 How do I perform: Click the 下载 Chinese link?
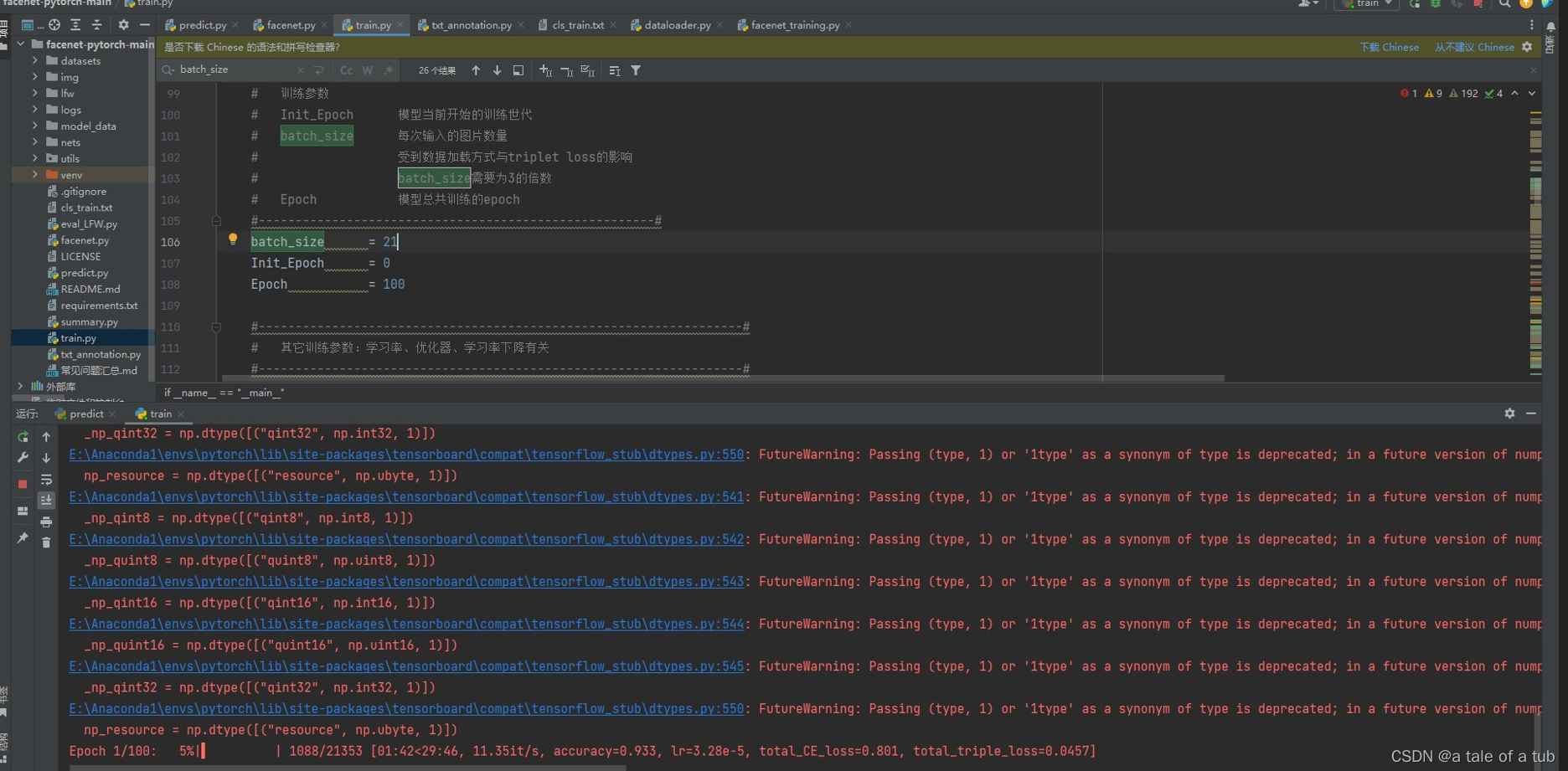pyautogui.click(x=1389, y=47)
